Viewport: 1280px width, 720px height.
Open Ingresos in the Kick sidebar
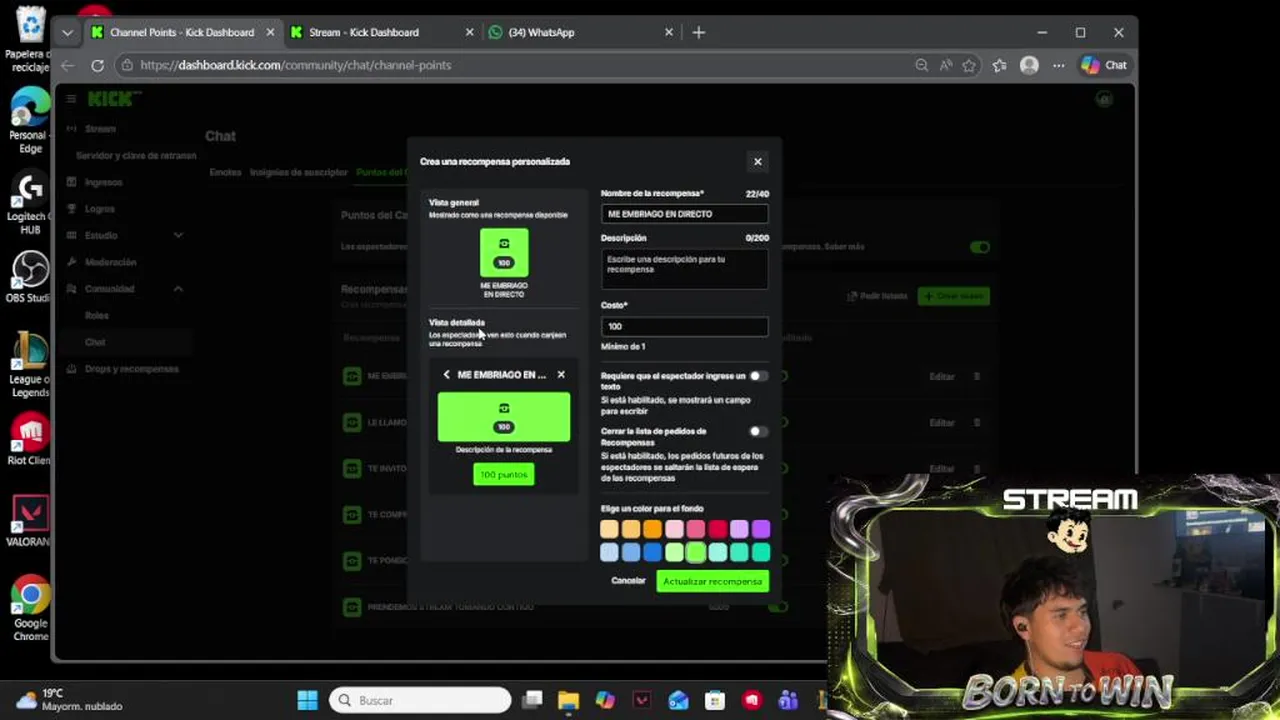pos(103,182)
